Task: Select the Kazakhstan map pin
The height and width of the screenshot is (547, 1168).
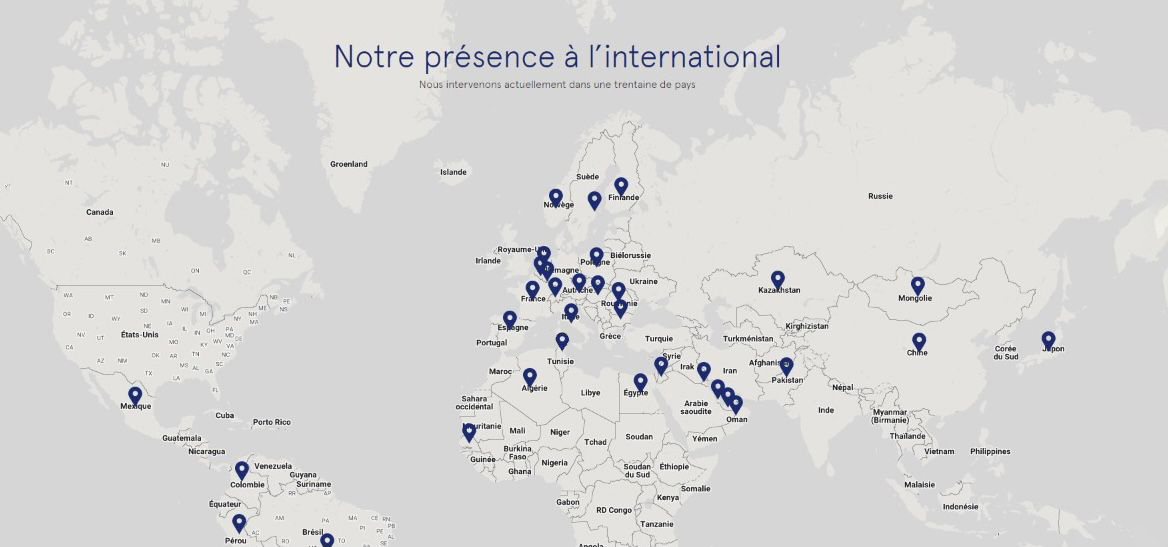Action: (778, 279)
